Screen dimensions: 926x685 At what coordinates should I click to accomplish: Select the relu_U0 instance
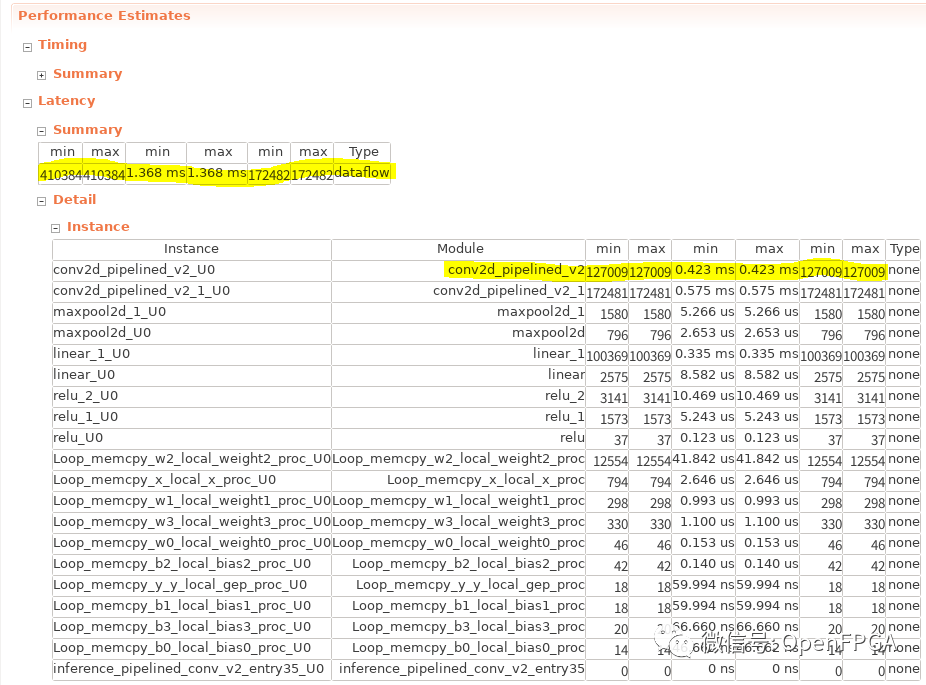coord(191,438)
